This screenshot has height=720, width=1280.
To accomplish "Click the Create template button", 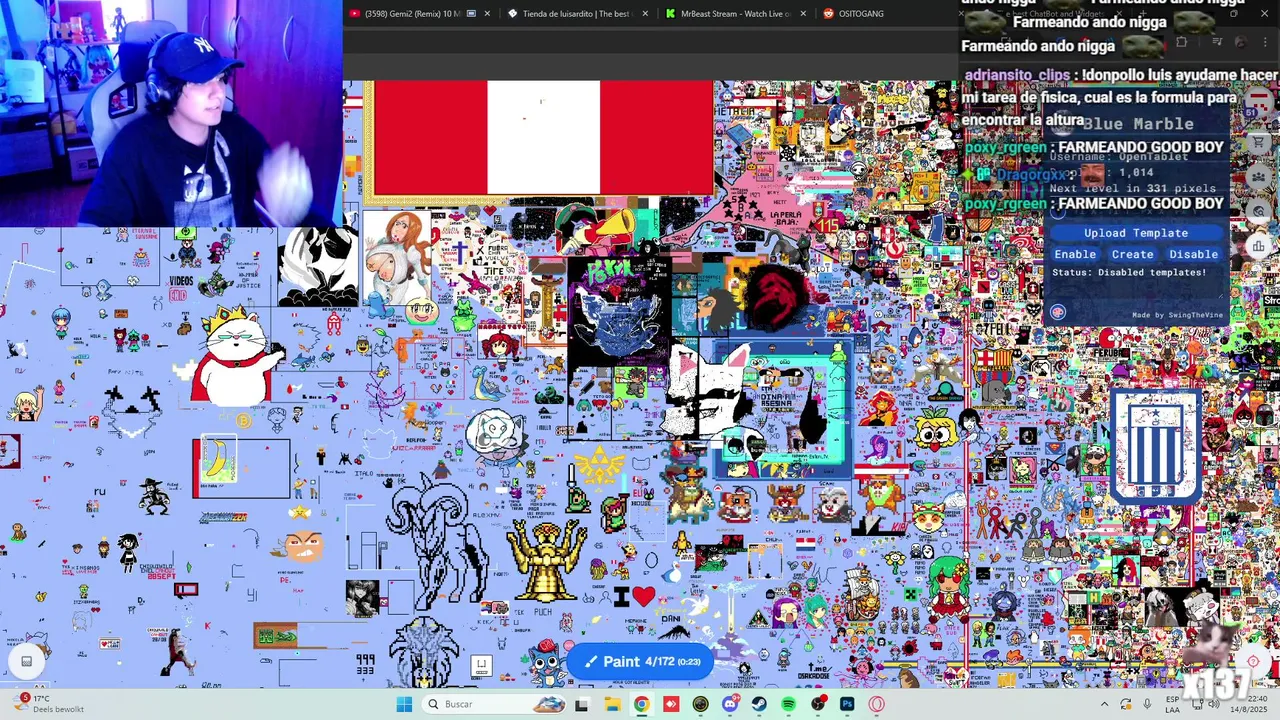I will 1133,254.
